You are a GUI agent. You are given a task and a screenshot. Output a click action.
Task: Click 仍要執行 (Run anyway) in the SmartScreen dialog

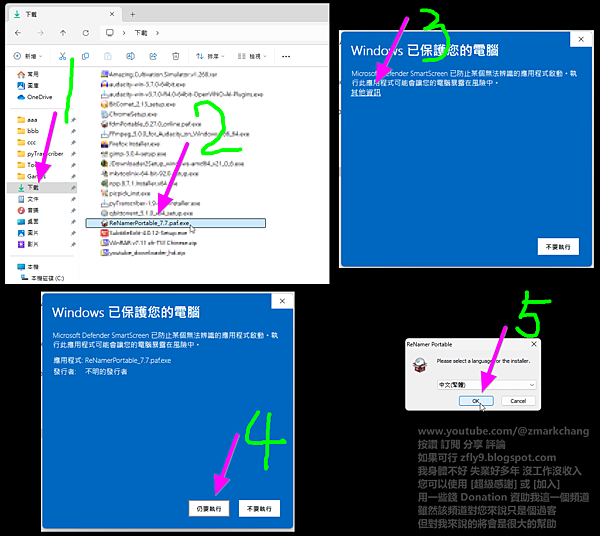[x=209, y=508]
